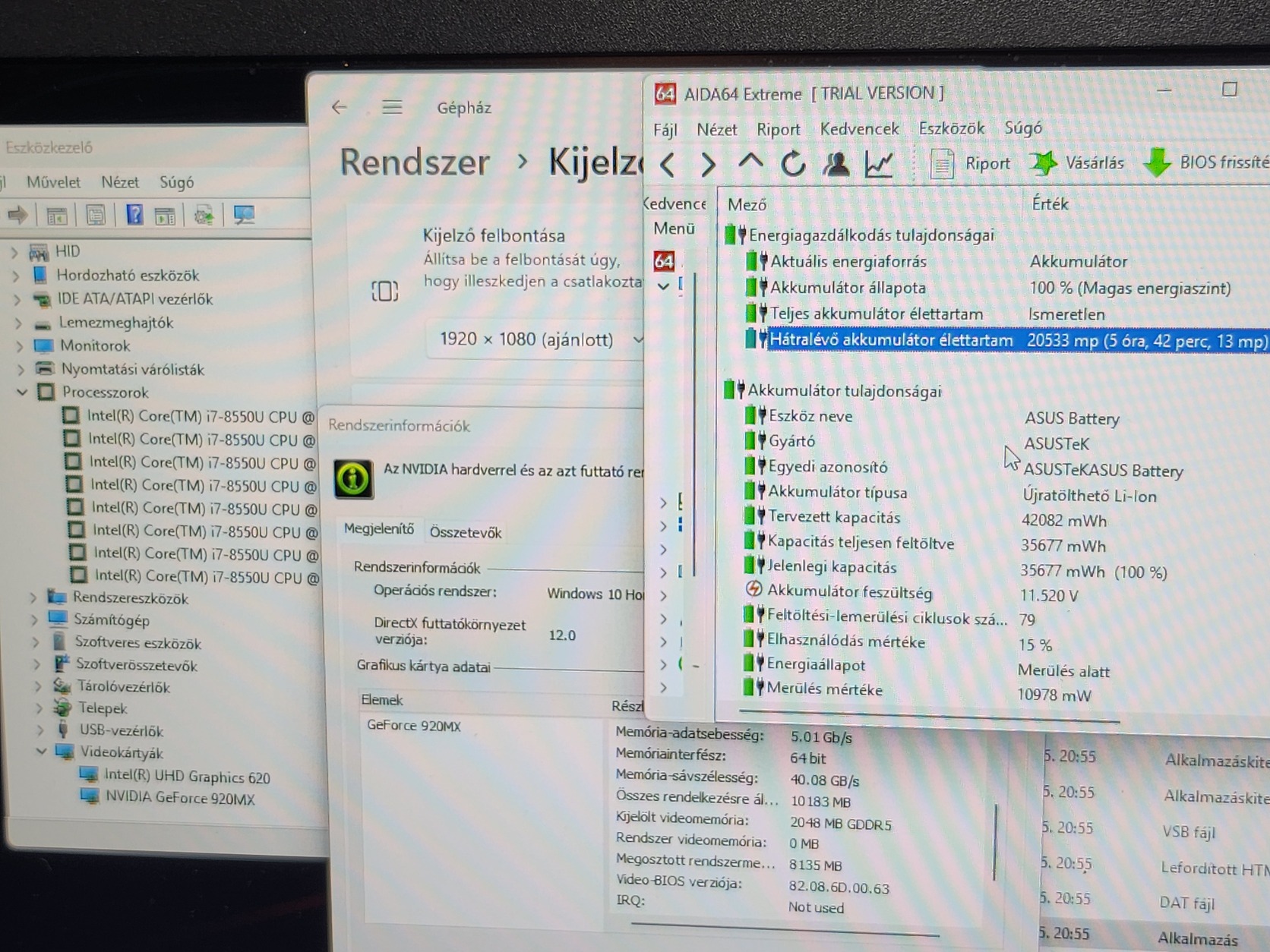Screen dimensions: 1270x952
Task: Open Súgó menu in Eszközkezelő
Action: pos(176,182)
